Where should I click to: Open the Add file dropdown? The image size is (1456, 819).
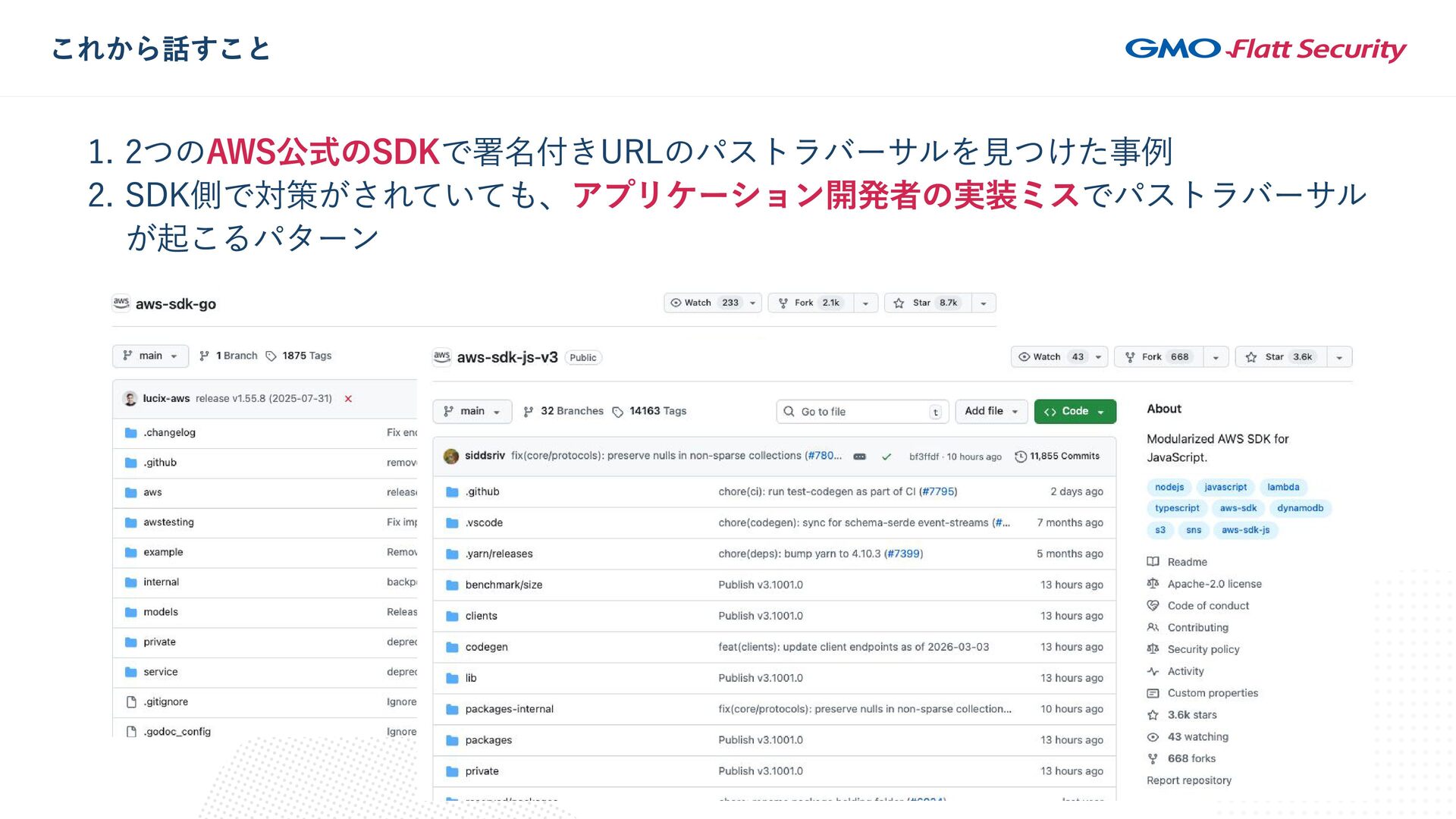click(x=990, y=411)
